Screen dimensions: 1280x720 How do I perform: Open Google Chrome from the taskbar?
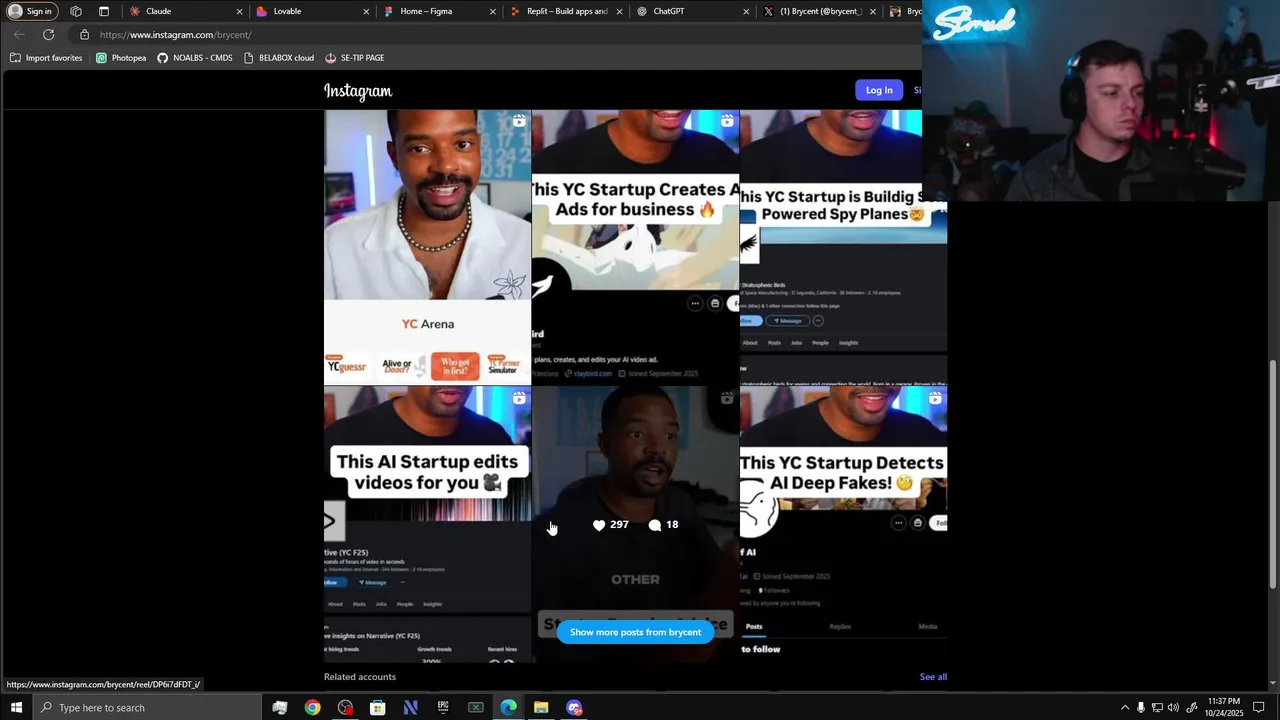tap(313, 708)
